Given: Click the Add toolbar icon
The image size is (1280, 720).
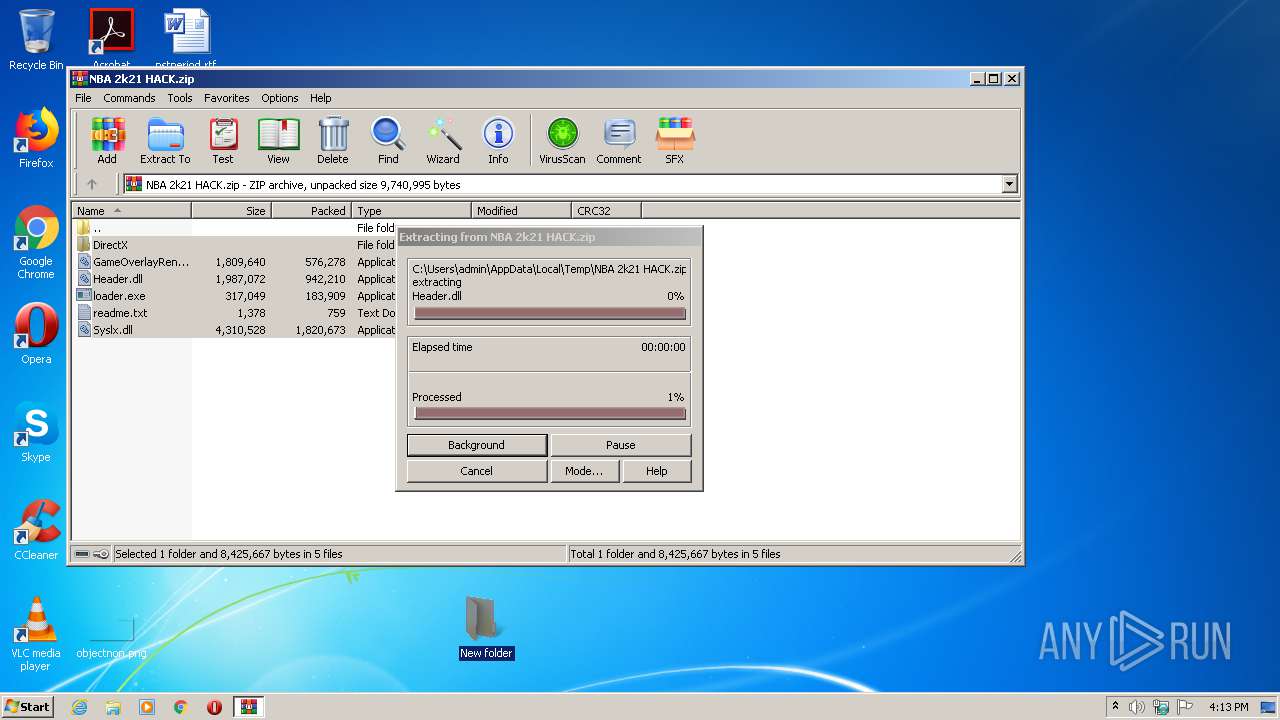Looking at the screenshot, I should click(x=107, y=140).
